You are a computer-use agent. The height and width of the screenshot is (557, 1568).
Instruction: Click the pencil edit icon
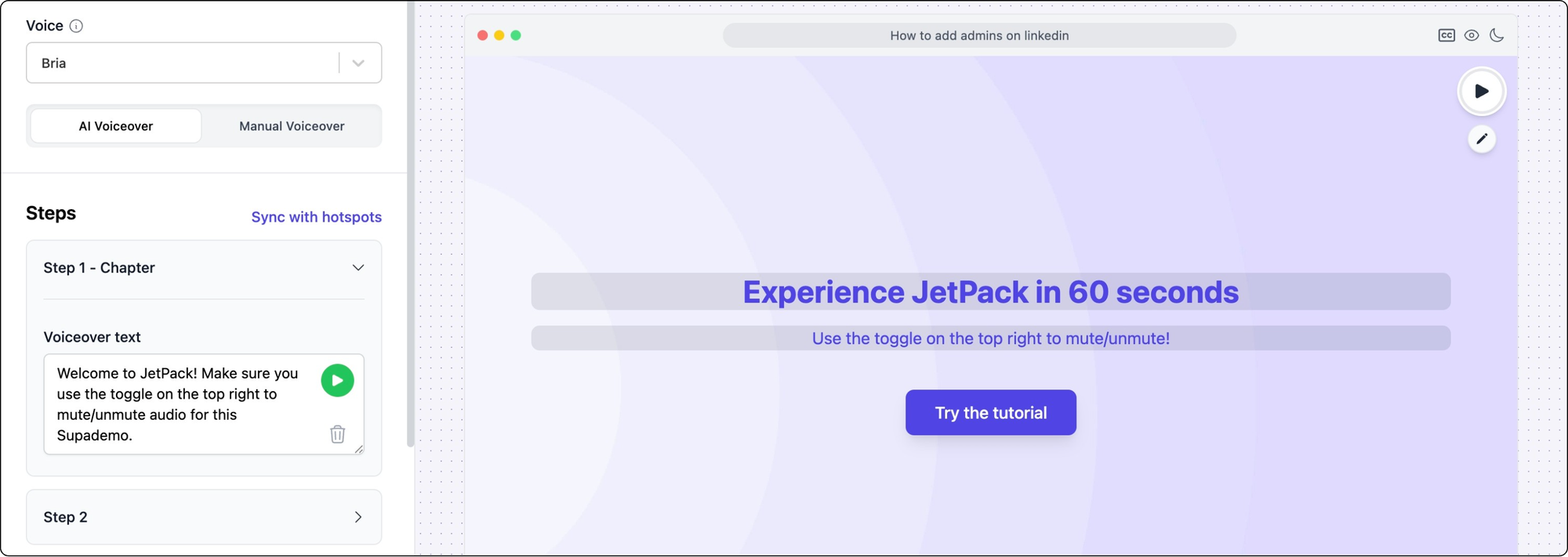coord(1482,139)
